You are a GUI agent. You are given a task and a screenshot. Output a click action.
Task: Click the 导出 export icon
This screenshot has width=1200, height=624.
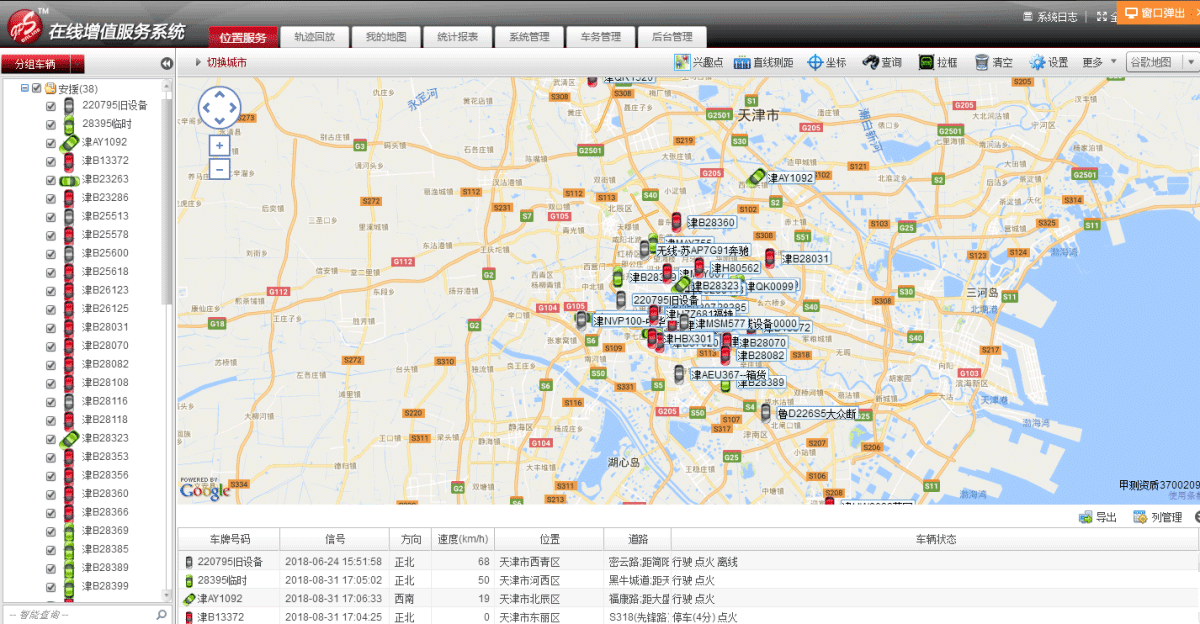click(x=1098, y=517)
